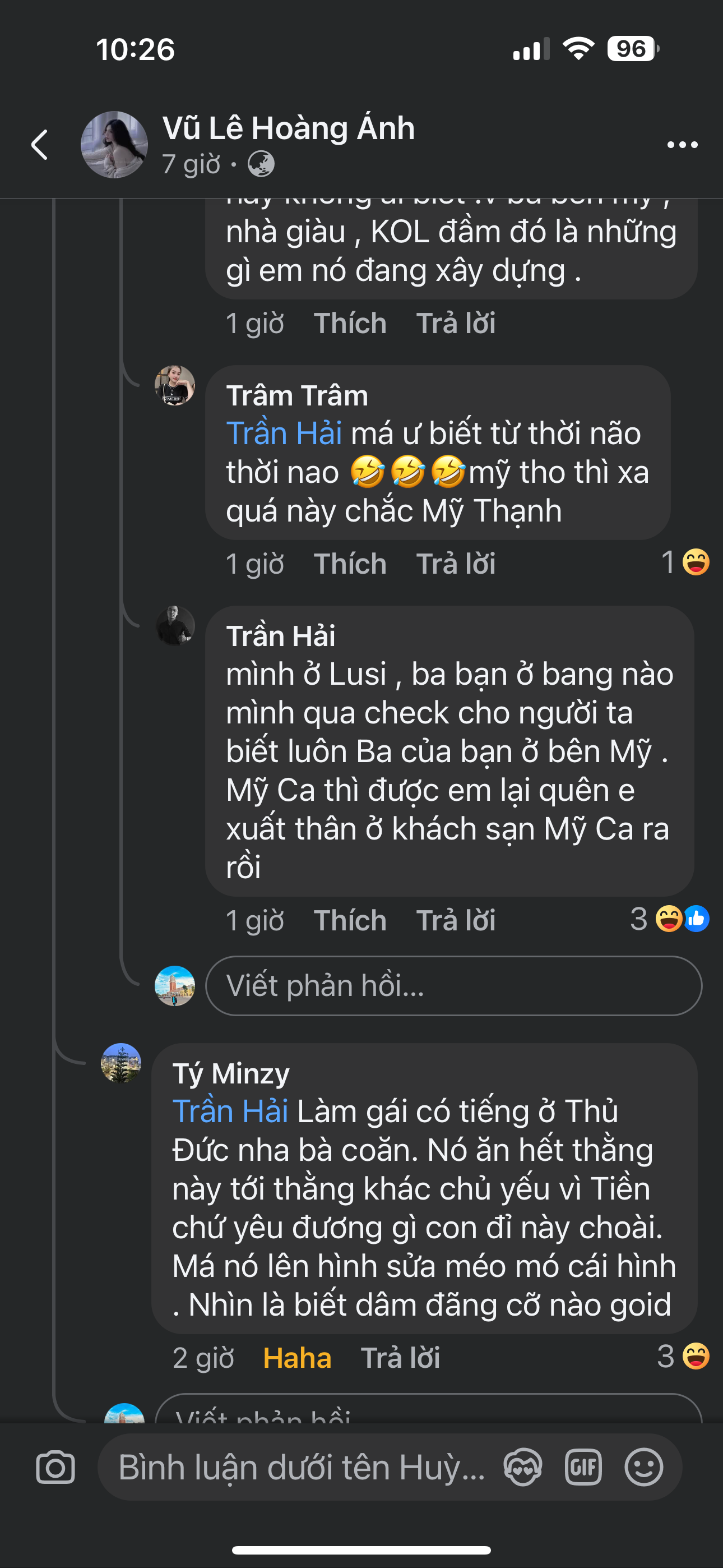The width and height of the screenshot is (723, 1568).
Task: Toggle the Haha reaction on Tý Minzy's comment
Action: click(297, 1358)
